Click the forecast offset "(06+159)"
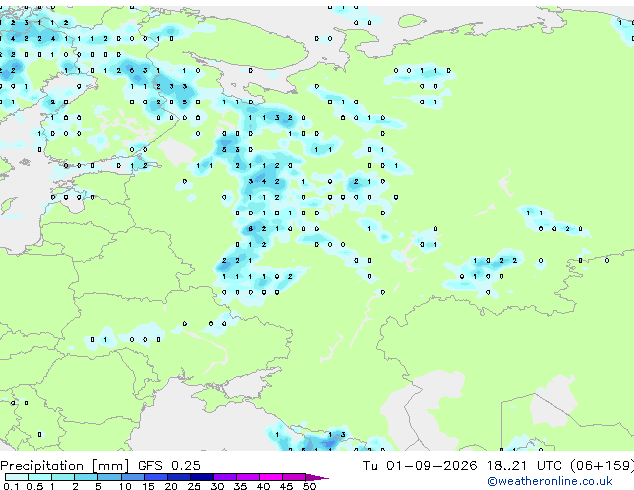This screenshot has height=490, width=634. (x=602, y=466)
